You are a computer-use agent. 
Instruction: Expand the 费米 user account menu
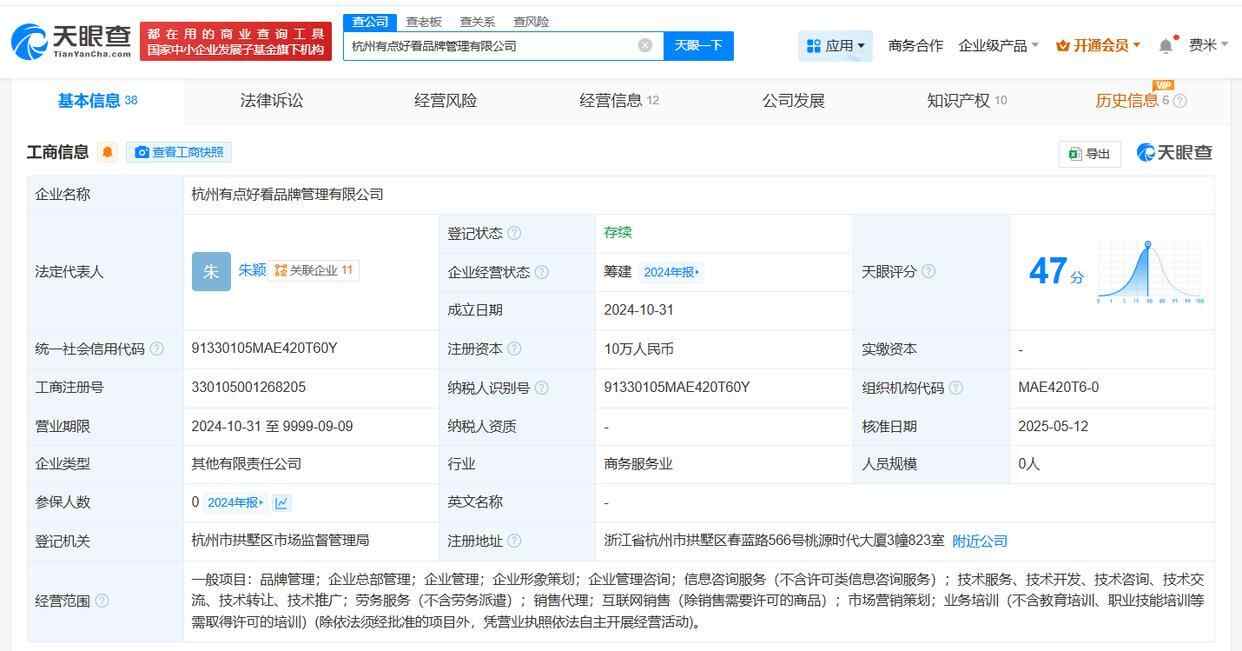point(1208,46)
